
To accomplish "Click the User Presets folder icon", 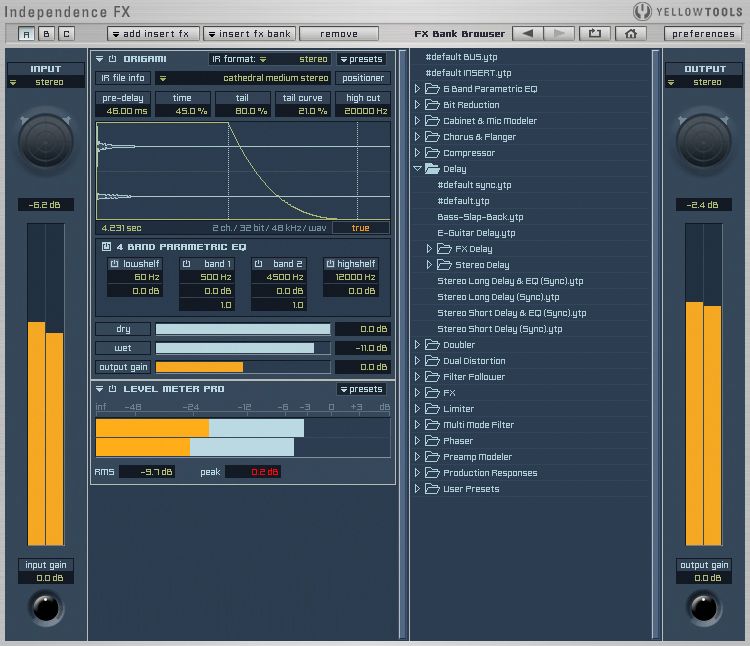I will point(432,488).
